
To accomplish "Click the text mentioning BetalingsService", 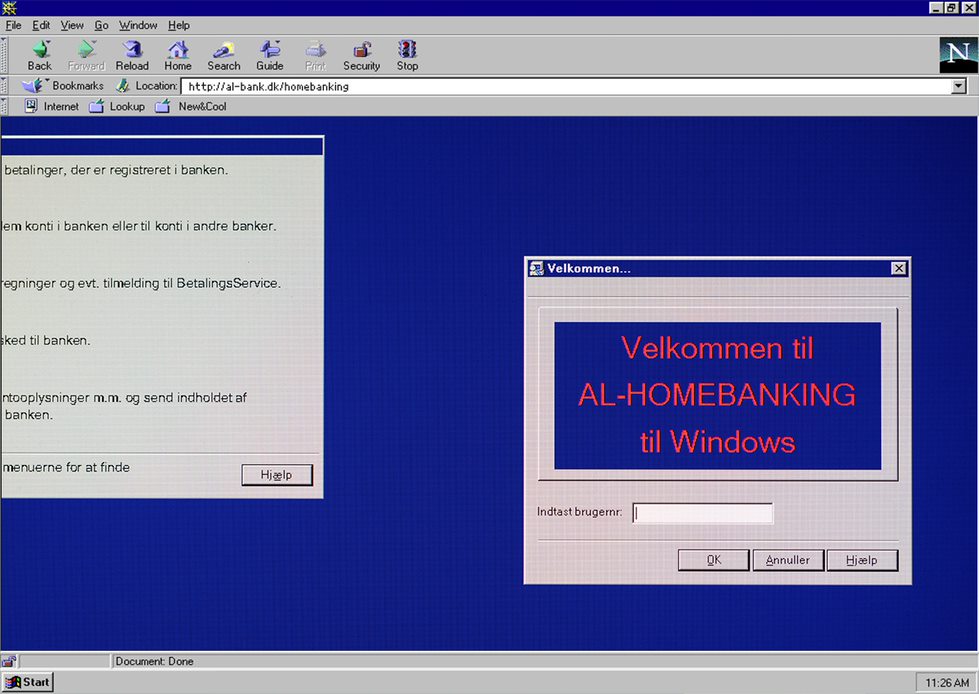I will (x=140, y=283).
